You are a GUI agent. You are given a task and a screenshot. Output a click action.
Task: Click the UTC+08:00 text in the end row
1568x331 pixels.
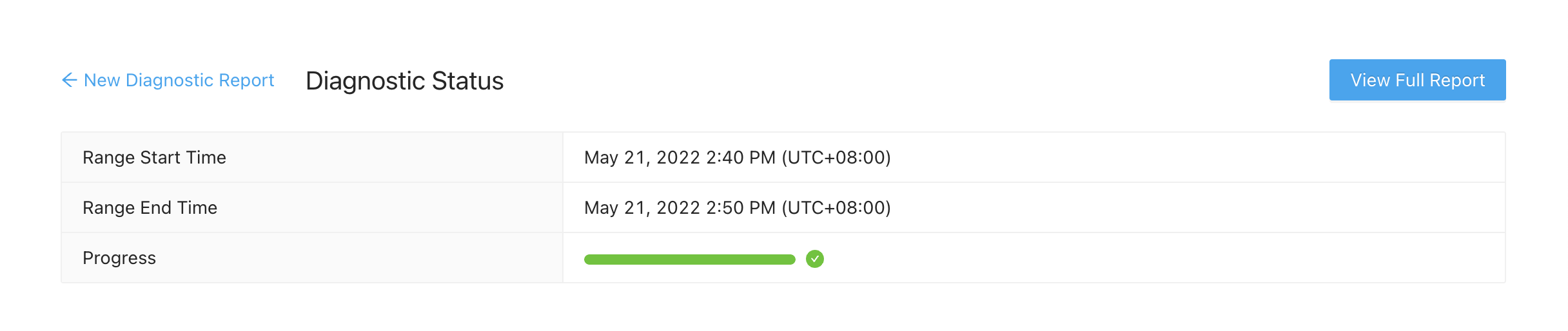coord(836,208)
